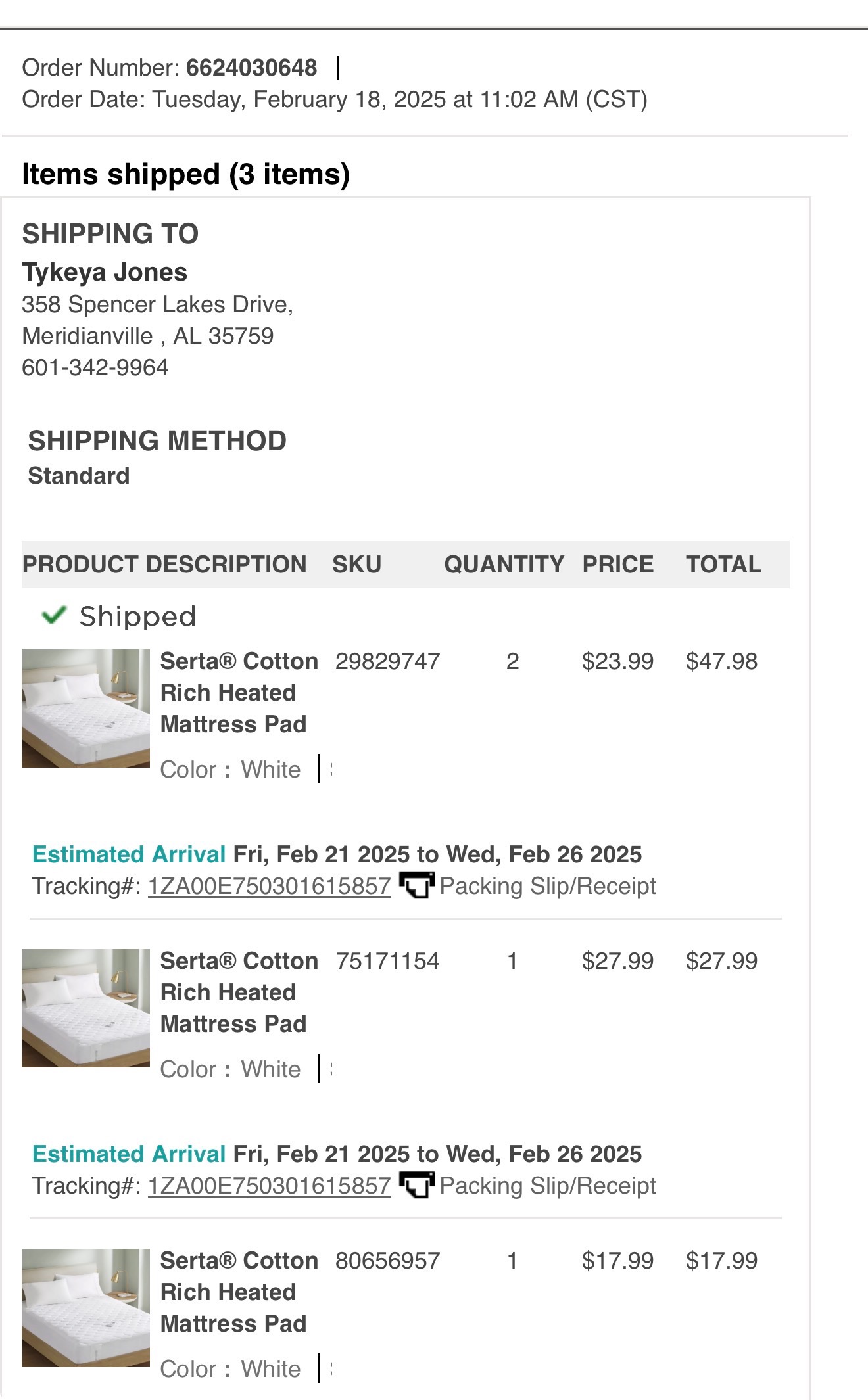Select order number 6624030648

tap(251, 68)
